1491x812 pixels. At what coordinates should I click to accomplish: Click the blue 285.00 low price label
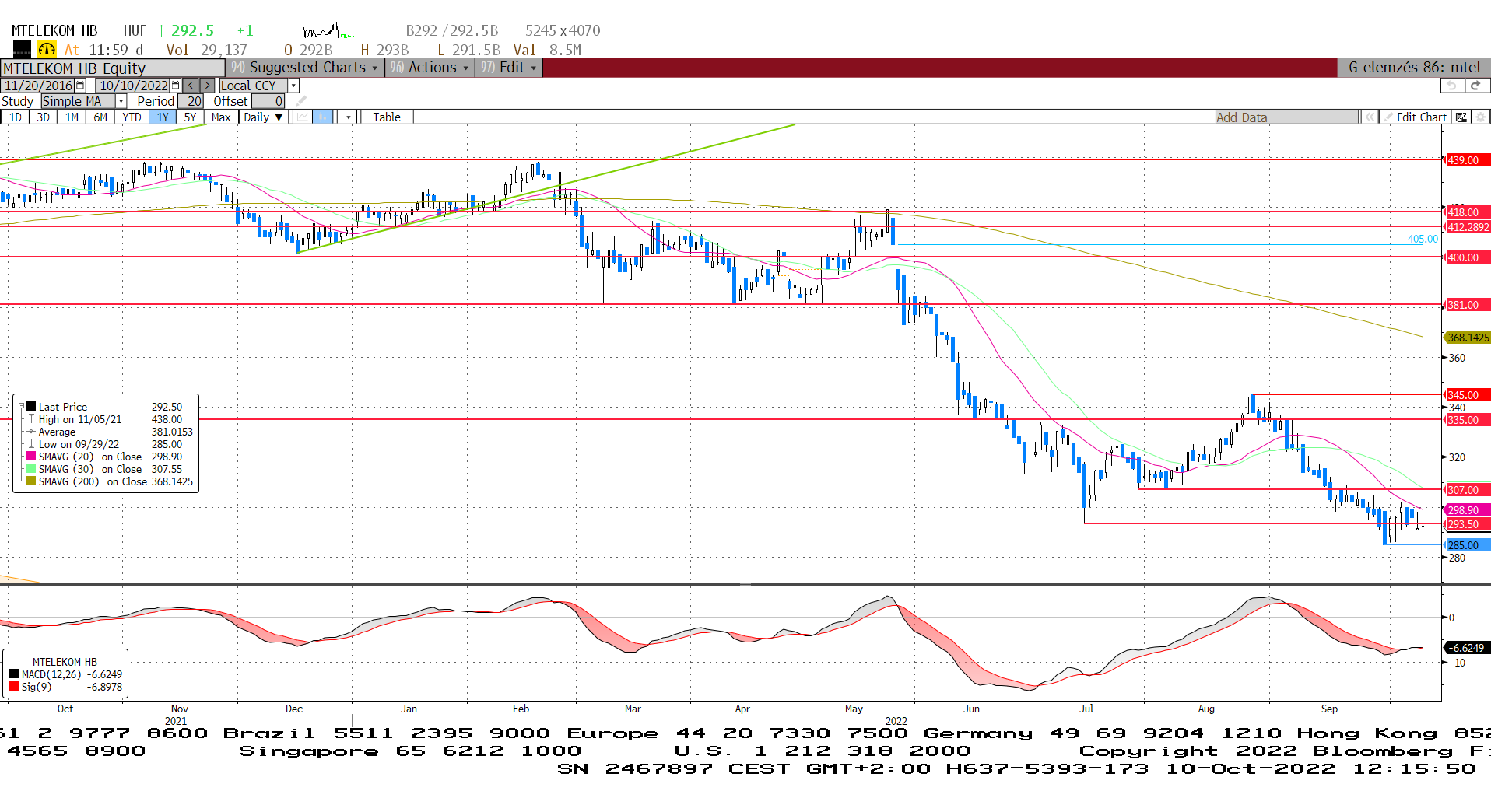point(1468,545)
